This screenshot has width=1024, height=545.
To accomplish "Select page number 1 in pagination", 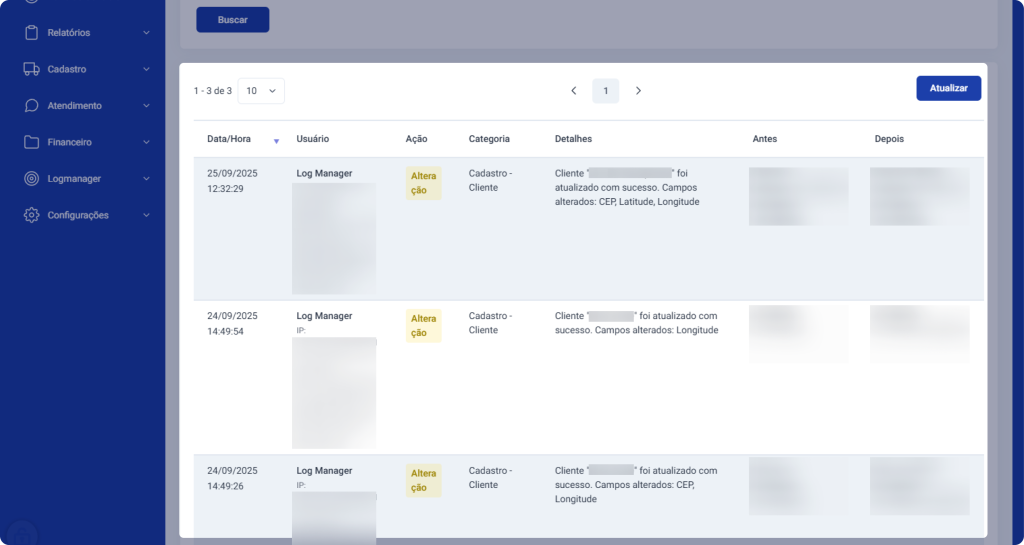I will (605, 91).
